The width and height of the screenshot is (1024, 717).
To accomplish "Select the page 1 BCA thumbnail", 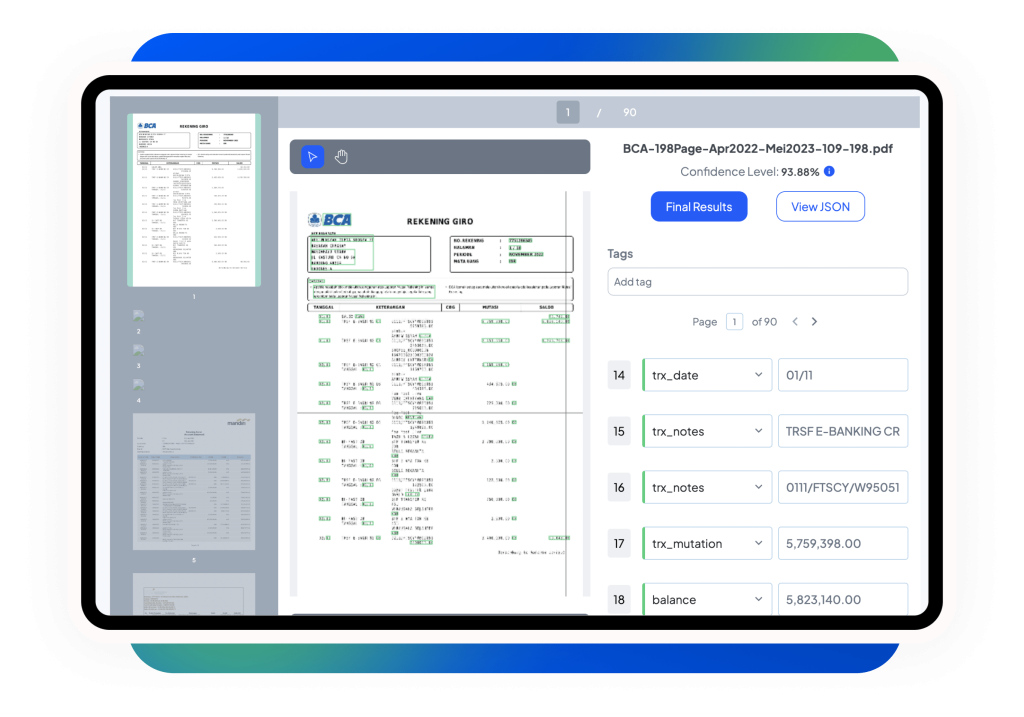I will click(193, 196).
